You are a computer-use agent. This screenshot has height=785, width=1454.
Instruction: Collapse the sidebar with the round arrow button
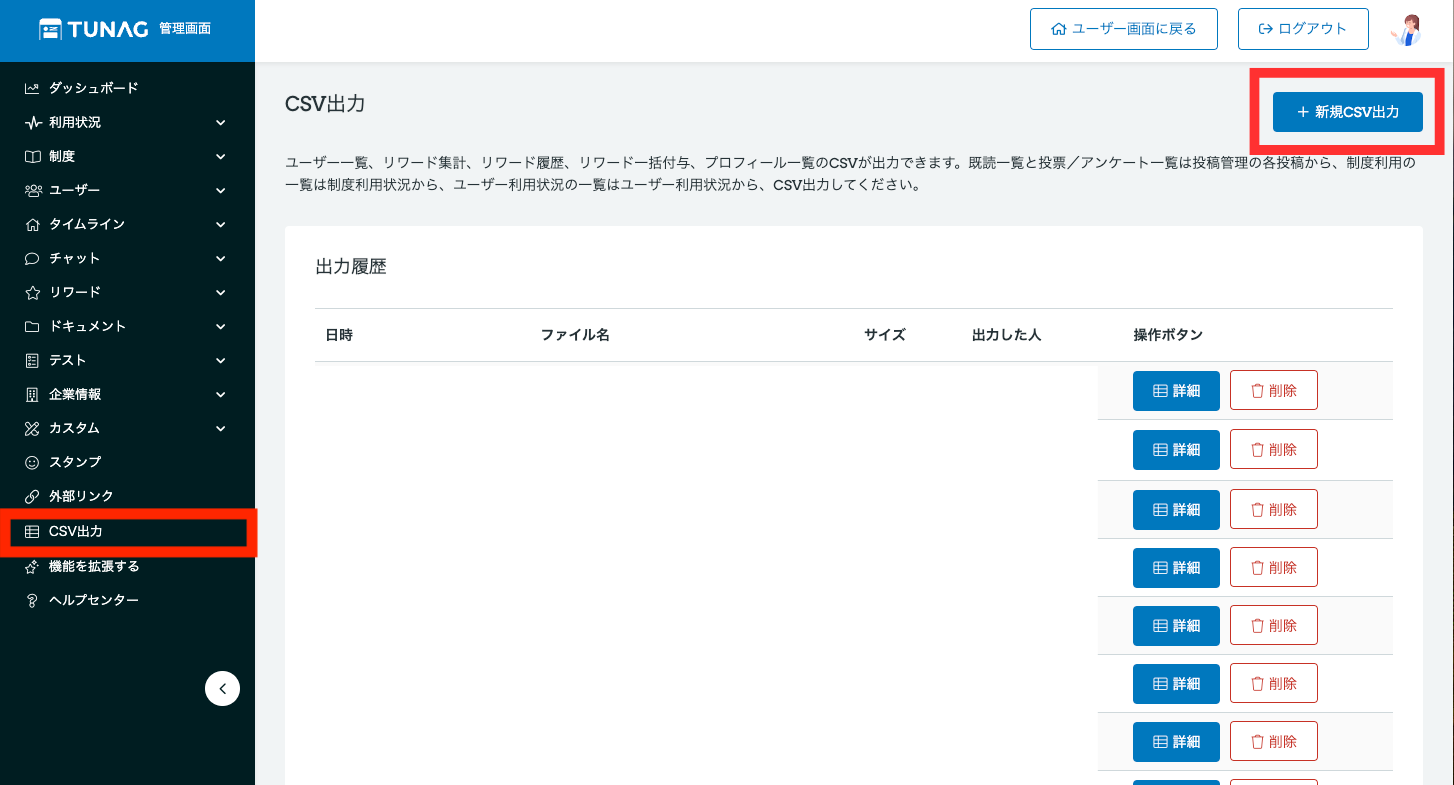coord(222,688)
